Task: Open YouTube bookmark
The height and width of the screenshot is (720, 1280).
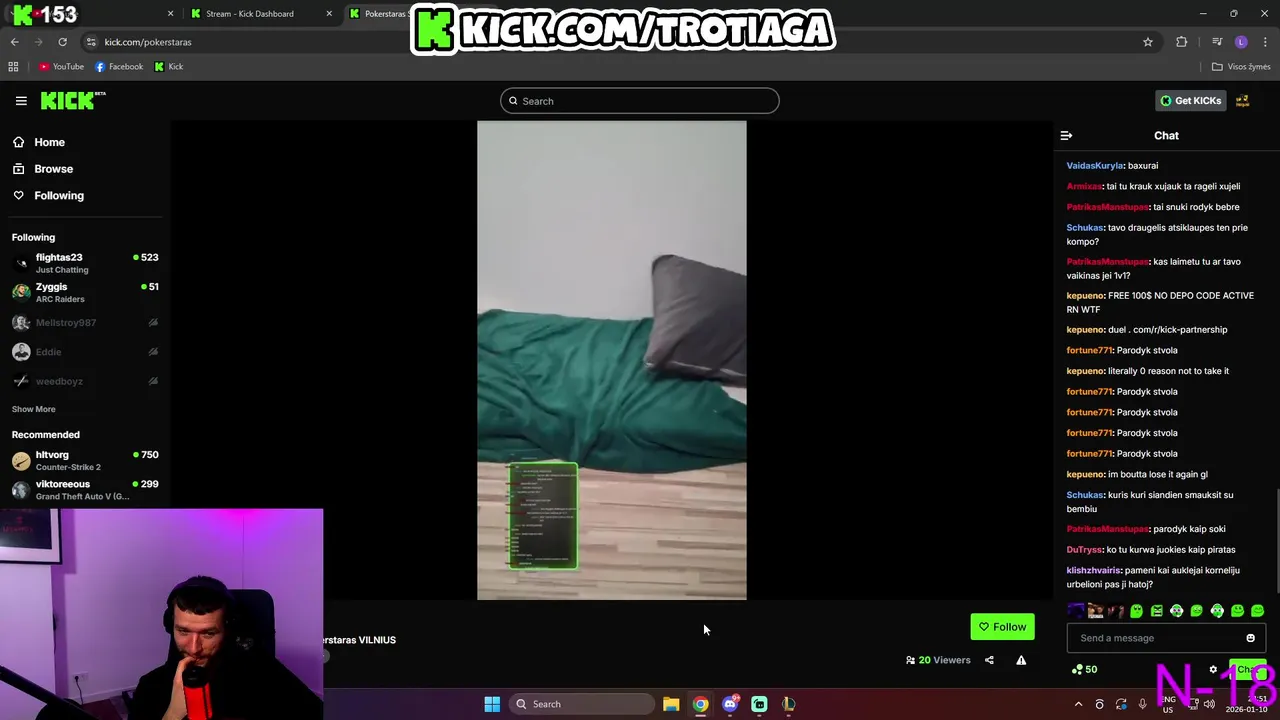Action: click(x=61, y=67)
